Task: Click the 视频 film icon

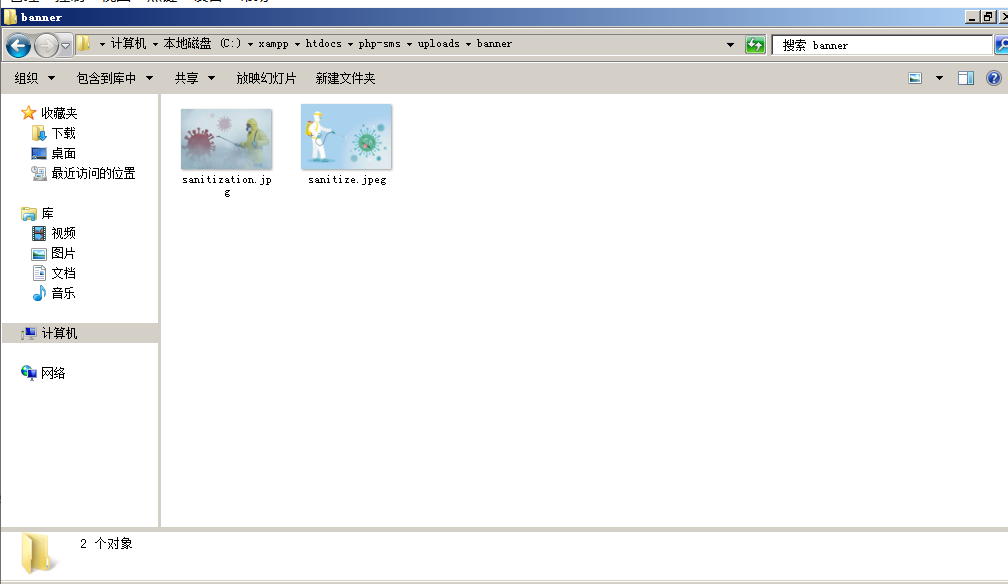Action: tap(39, 233)
